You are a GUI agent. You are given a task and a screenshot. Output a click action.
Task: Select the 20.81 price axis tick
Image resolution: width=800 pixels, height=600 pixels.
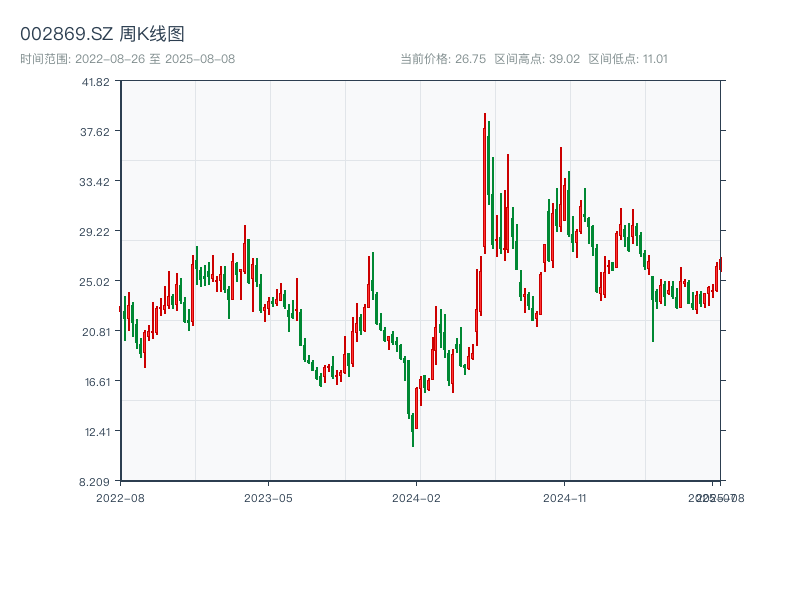coord(96,332)
